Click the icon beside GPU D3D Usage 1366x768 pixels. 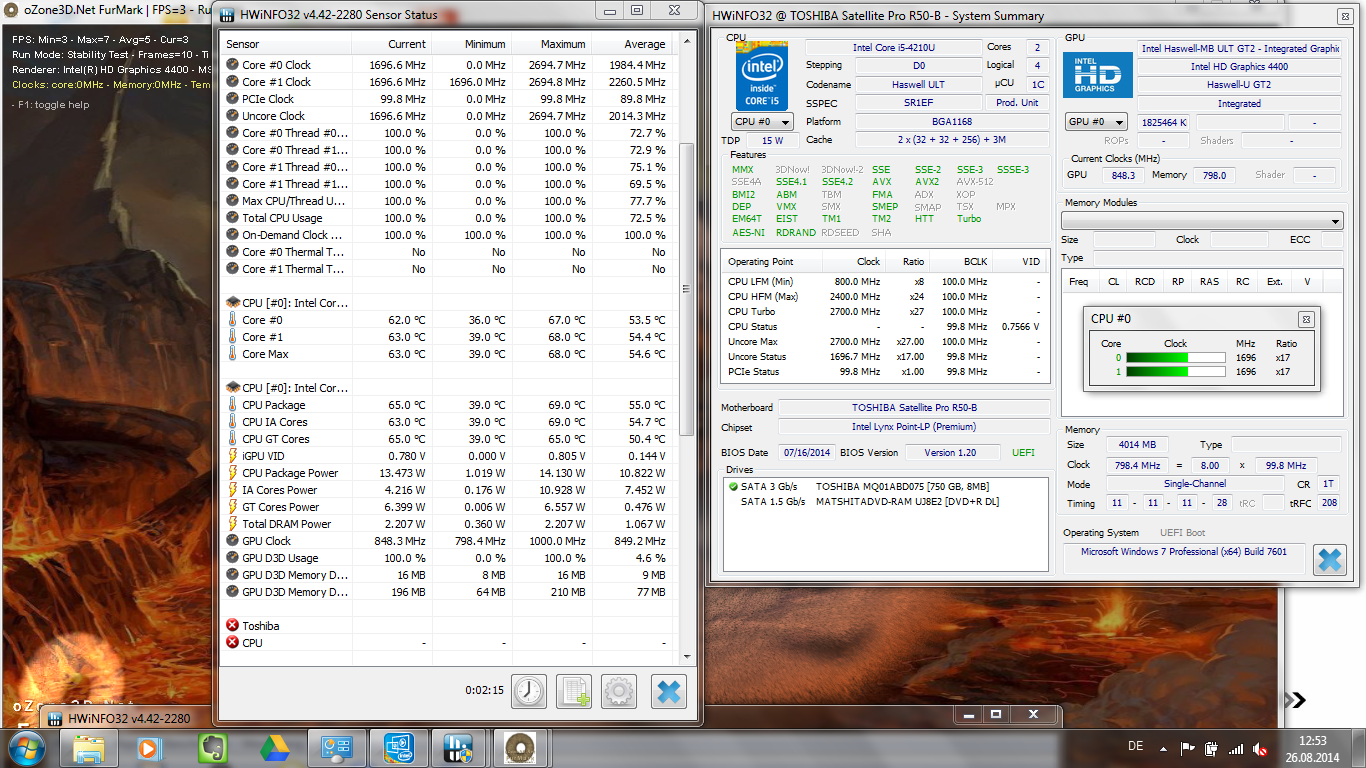233,558
